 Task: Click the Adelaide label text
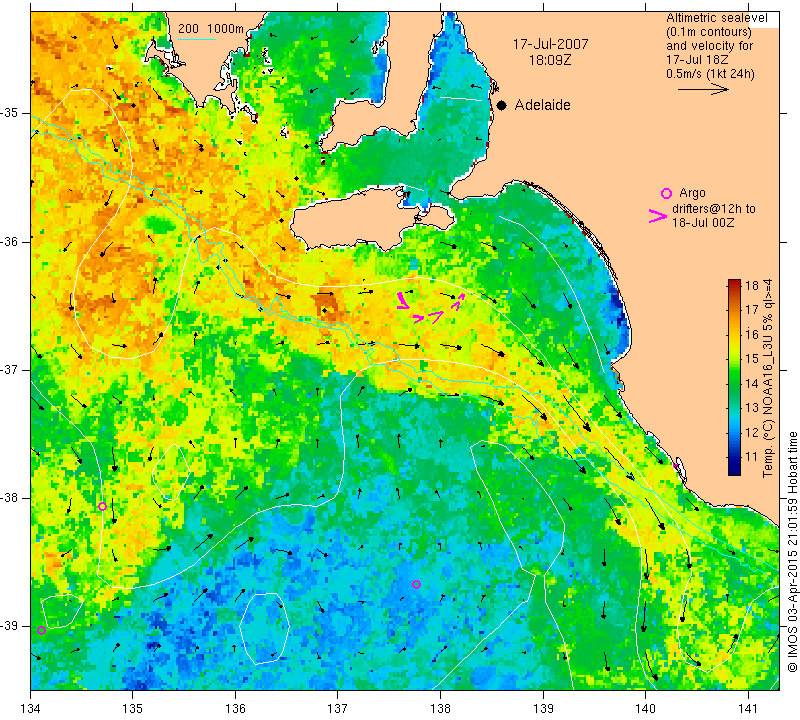[542, 105]
